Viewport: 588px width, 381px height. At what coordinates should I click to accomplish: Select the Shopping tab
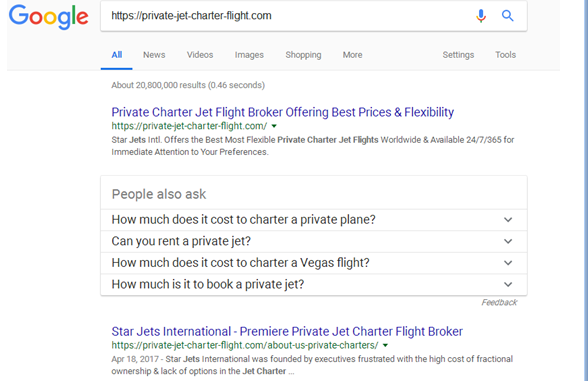point(303,55)
